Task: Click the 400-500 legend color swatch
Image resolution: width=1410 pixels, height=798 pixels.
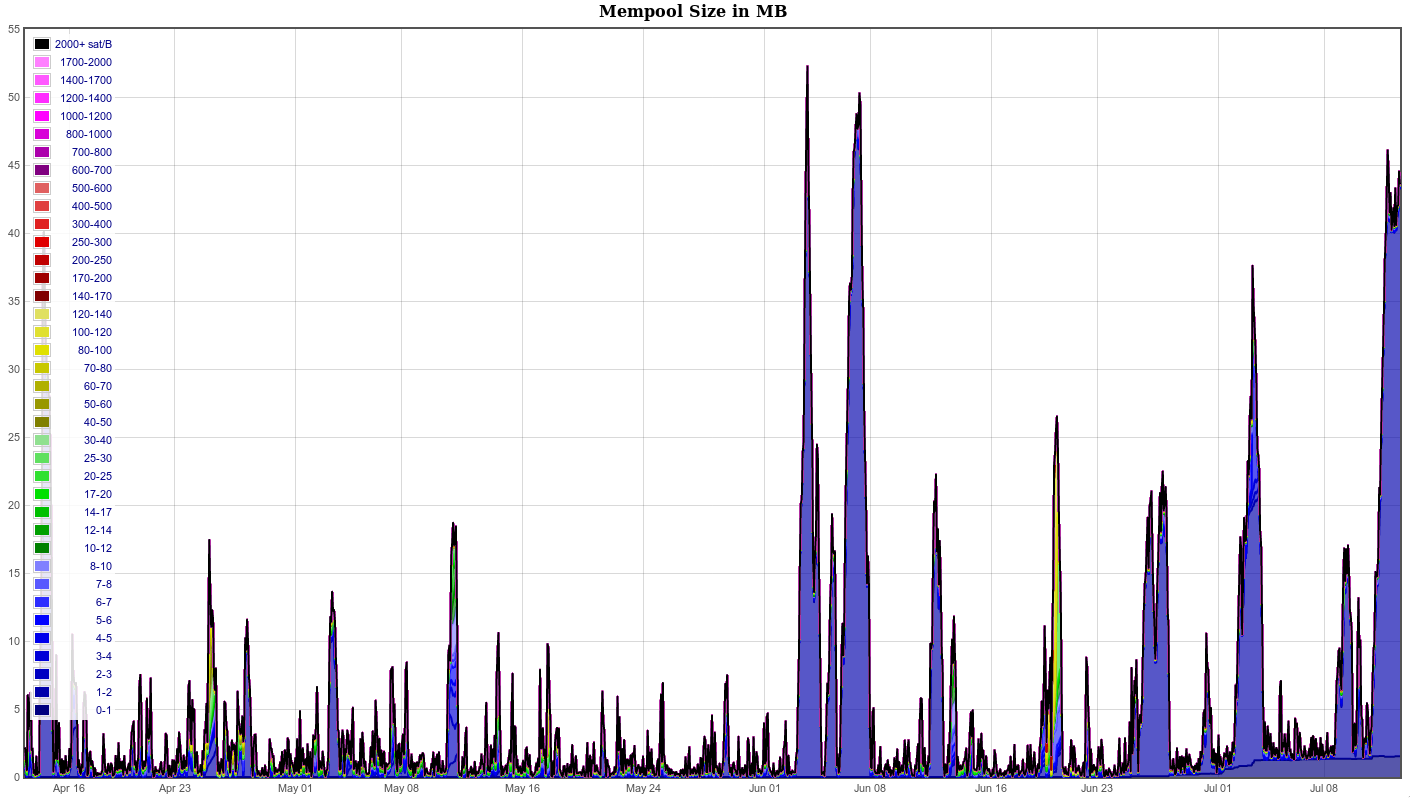Action: click(x=42, y=206)
